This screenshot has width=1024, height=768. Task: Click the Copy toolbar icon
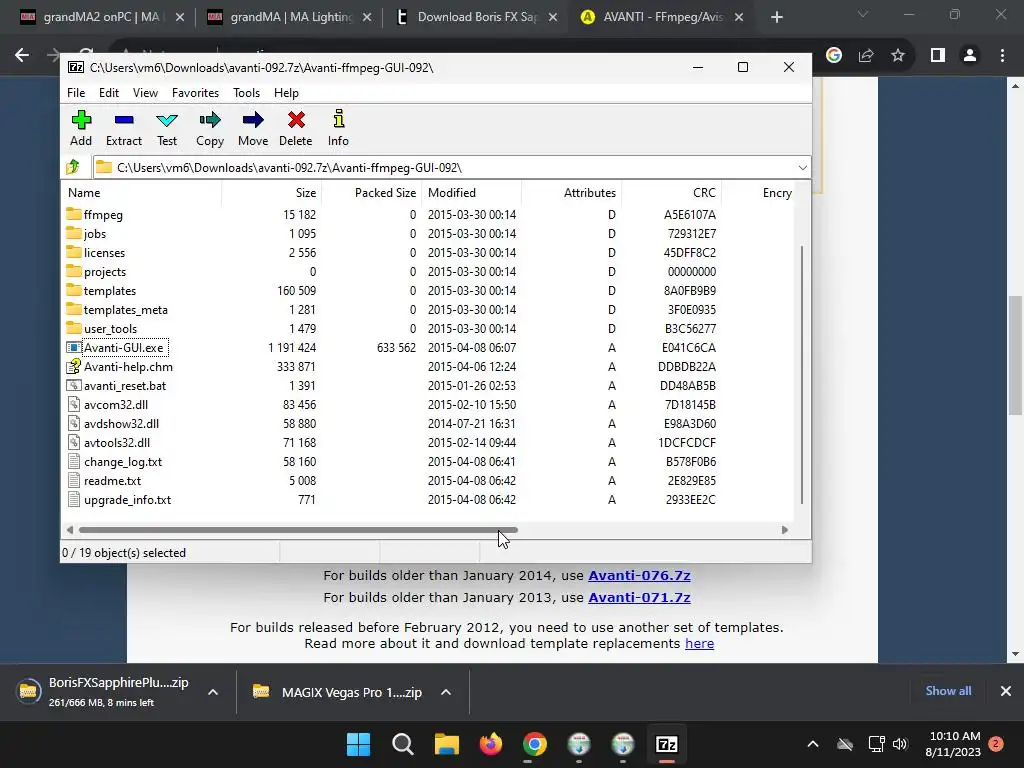[x=210, y=120]
